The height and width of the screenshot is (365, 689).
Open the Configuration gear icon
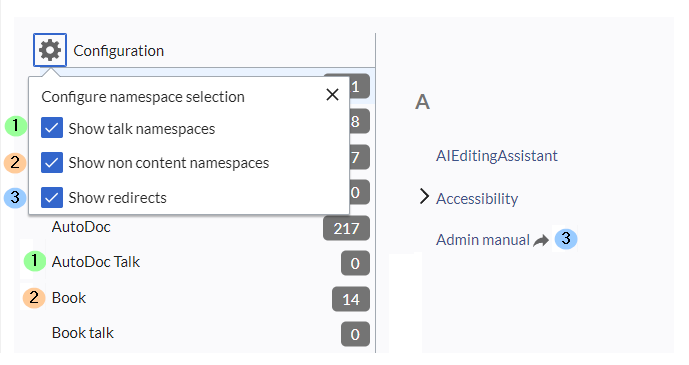tap(50, 50)
